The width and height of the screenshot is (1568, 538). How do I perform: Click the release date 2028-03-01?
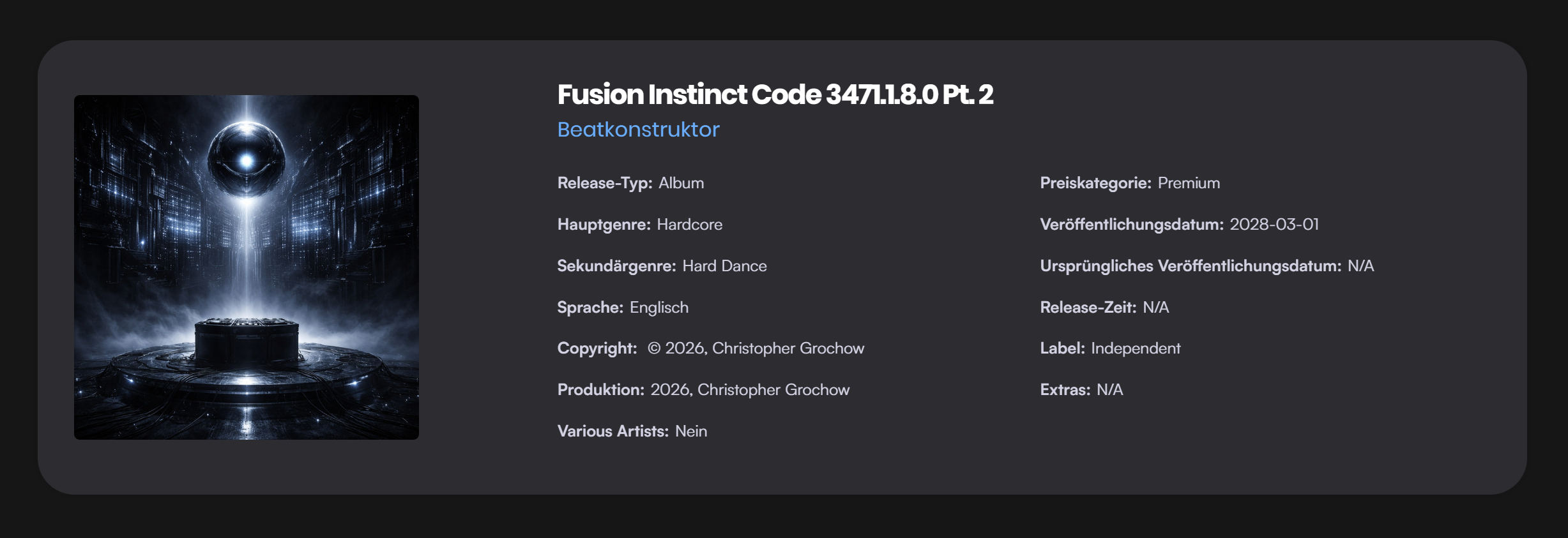1274,225
